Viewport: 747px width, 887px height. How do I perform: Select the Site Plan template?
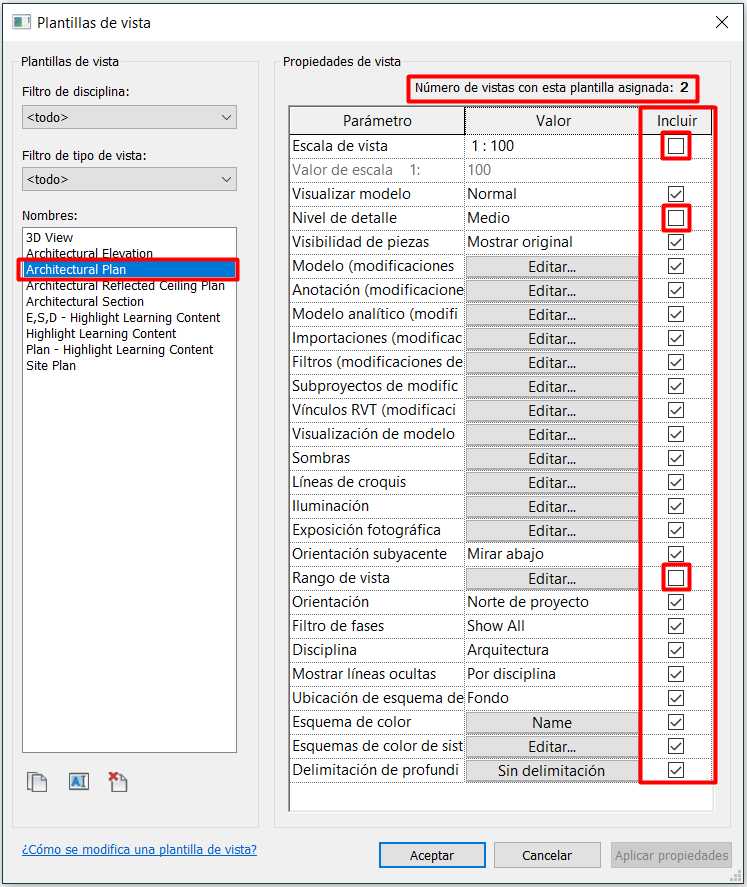(129, 365)
